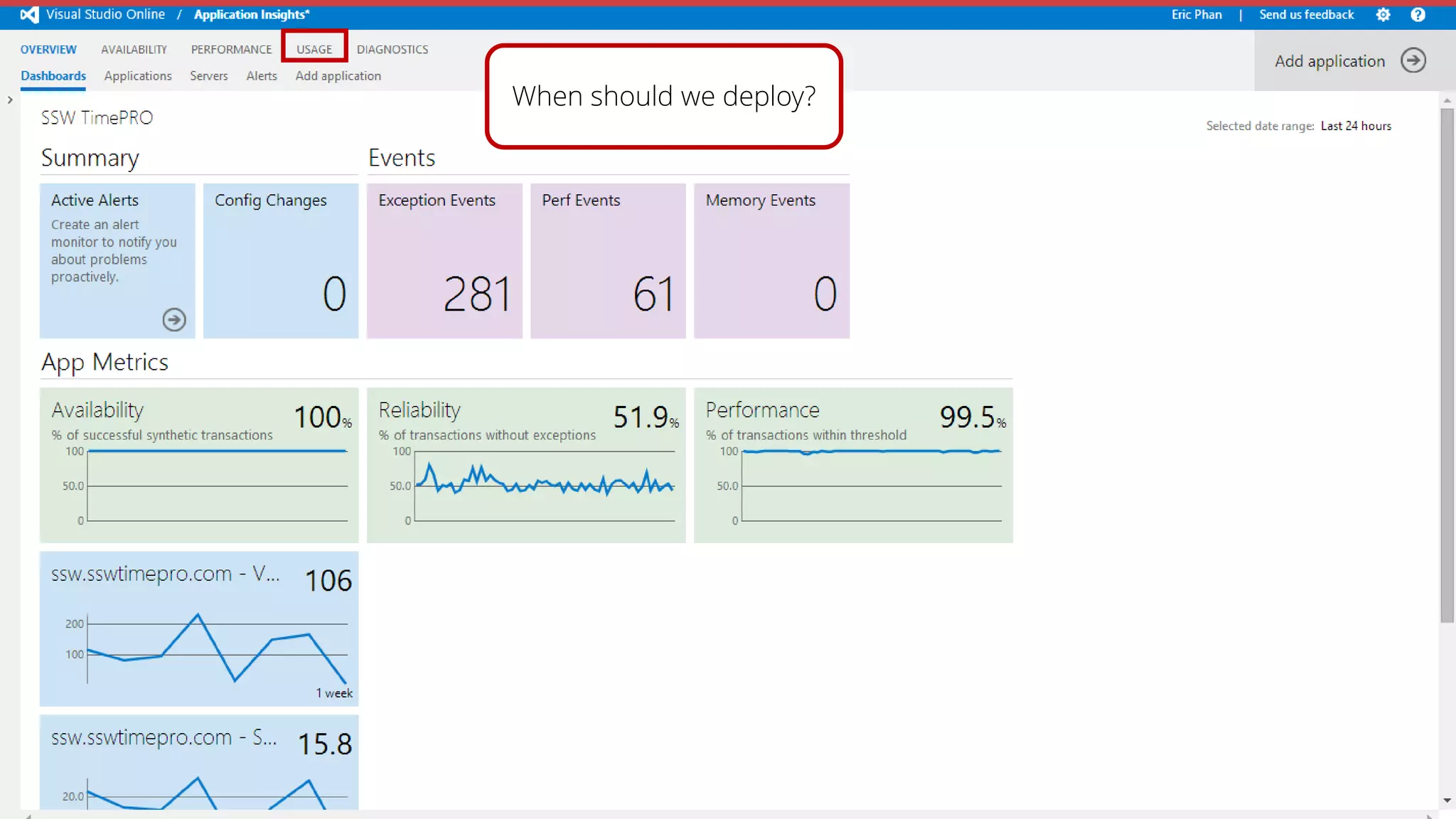Open the Performance tab

(231, 49)
